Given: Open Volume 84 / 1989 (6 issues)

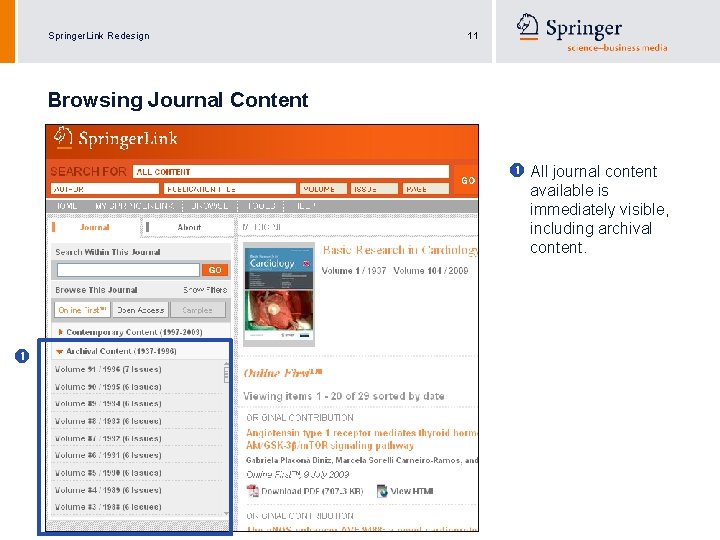Looking at the screenshot, I should 108,490.
